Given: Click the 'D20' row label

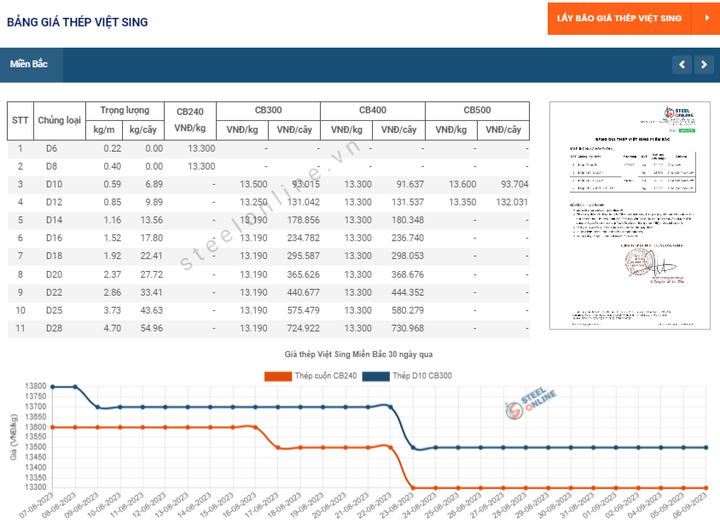Looking at the screenshot, I should (x=54, y=275).
